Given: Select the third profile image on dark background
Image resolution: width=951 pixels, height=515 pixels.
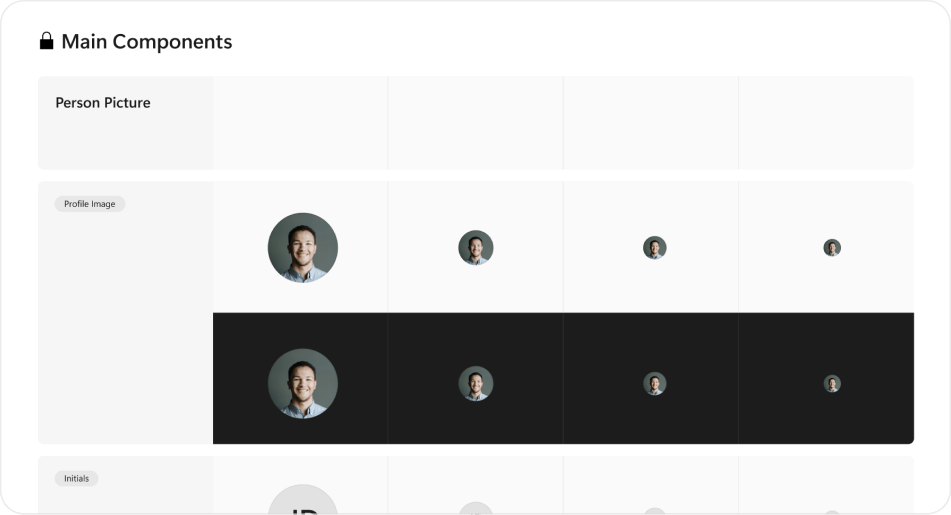Looking at the screenshot, I should pyautogui.click(x=654, y=383).
